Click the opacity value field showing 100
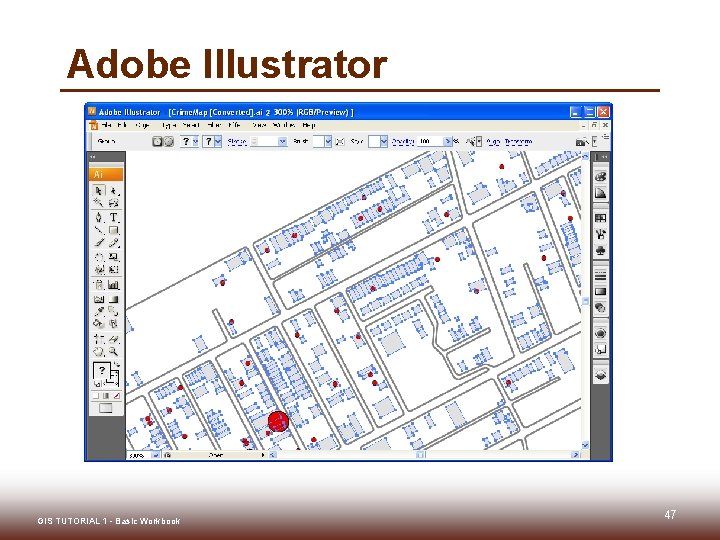720x540 pixels. click(431, 141)
